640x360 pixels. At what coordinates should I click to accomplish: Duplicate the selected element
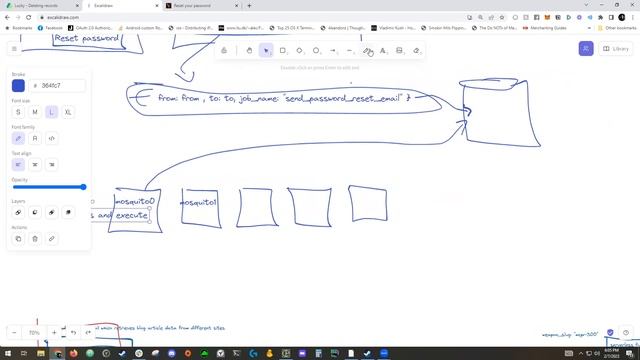click(18, 239)
